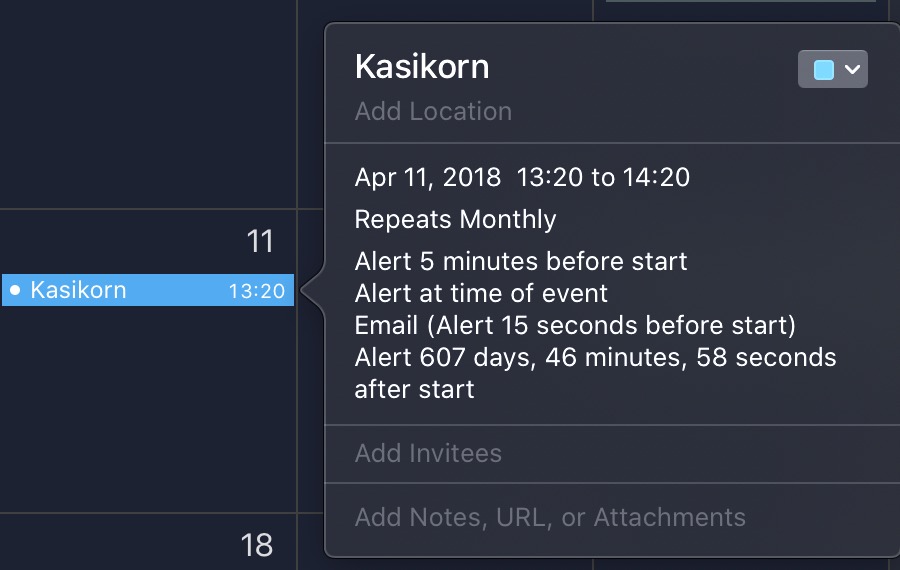Select day 11 in the calendar
900x570 pixels.
coord(260,241)
